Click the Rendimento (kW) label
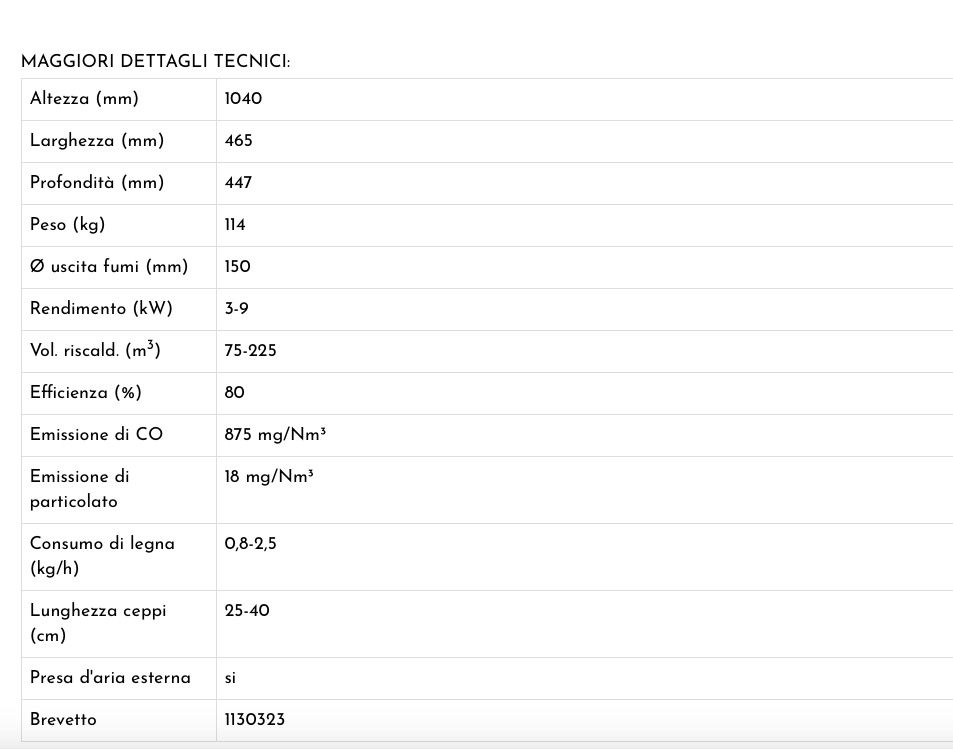Viewport: 953px width, 749px height. (x=101, y=308)
